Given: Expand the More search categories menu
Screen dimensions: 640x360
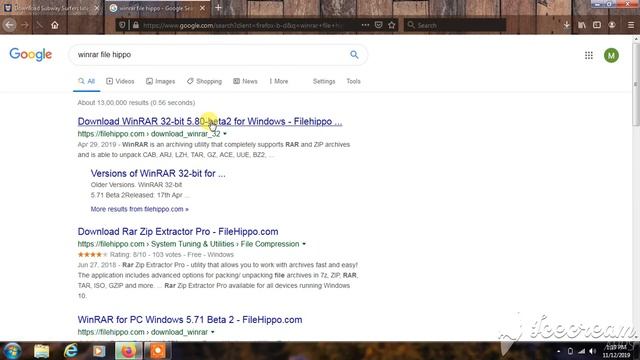Looking at the screenshot, I should click(x=279, y=81).
